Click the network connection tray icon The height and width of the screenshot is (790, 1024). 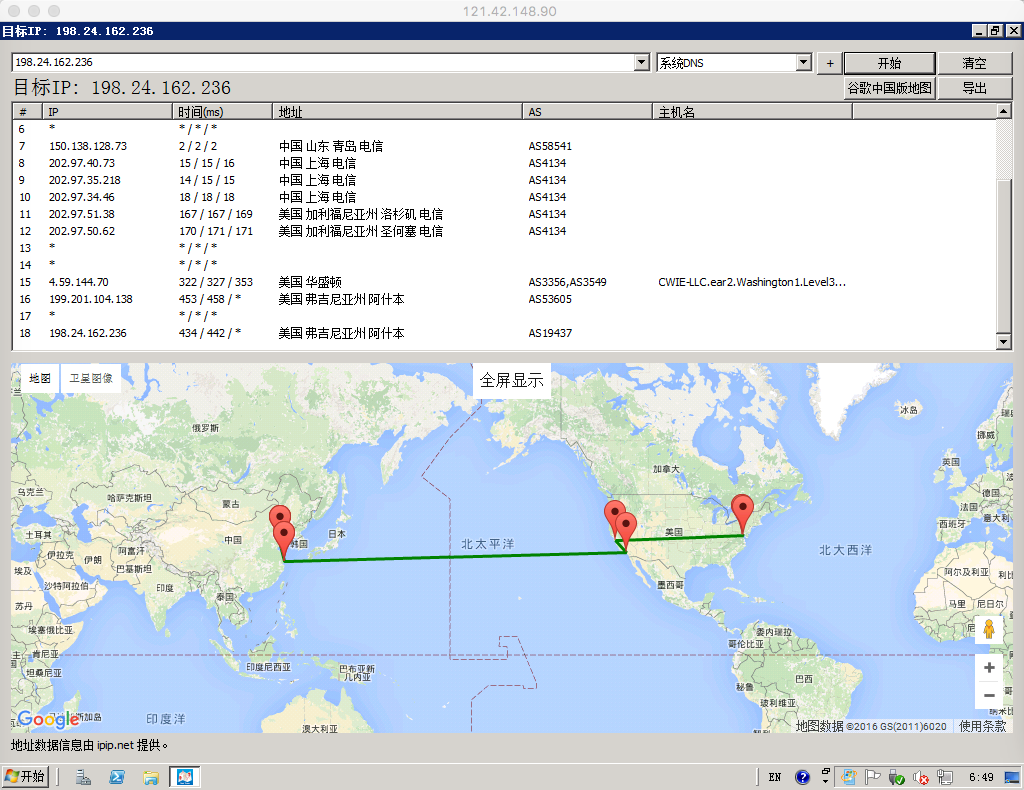pos(944,777)
